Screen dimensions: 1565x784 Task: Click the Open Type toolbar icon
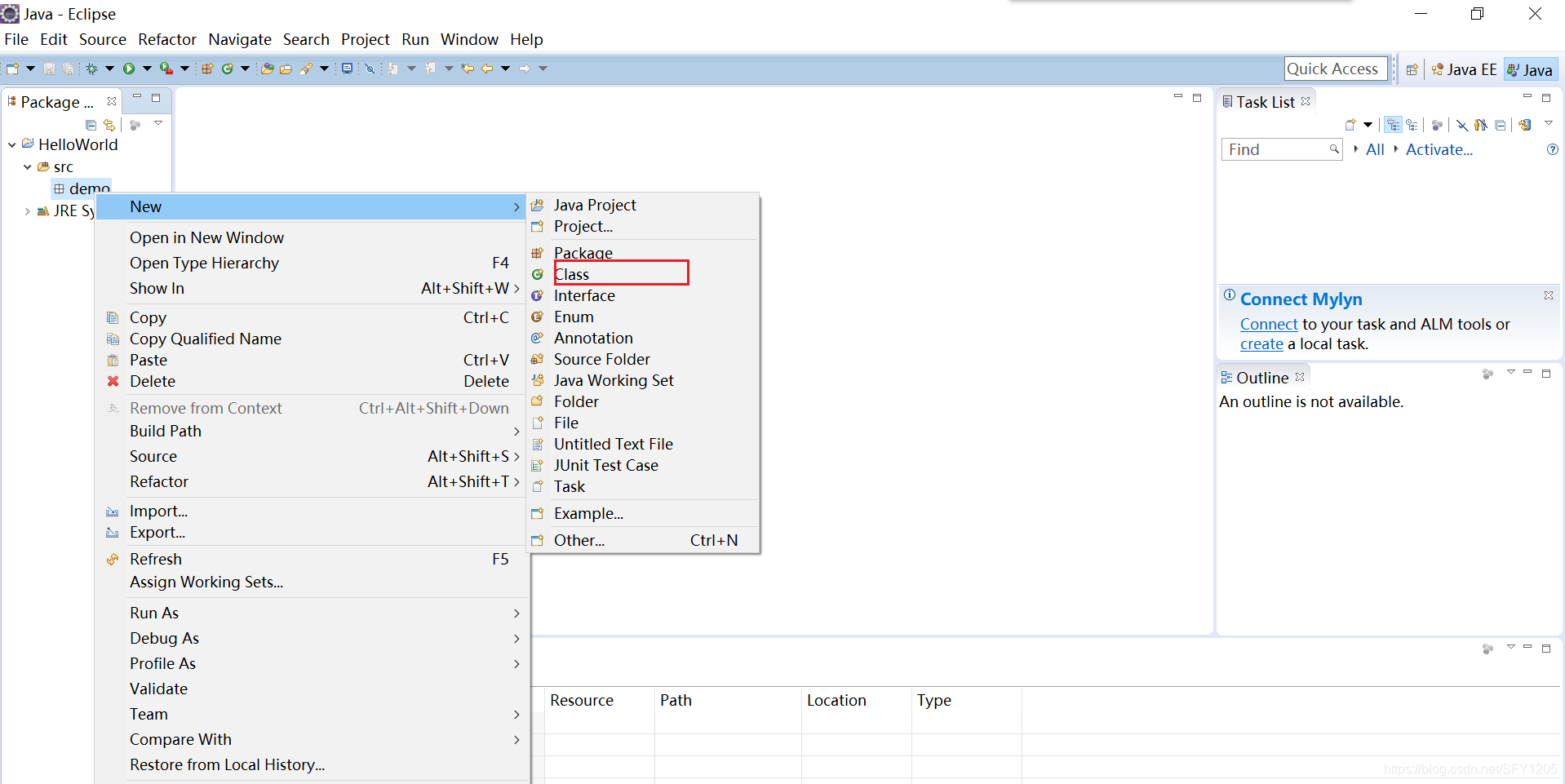pyautogui.click(x=267, y=69)
